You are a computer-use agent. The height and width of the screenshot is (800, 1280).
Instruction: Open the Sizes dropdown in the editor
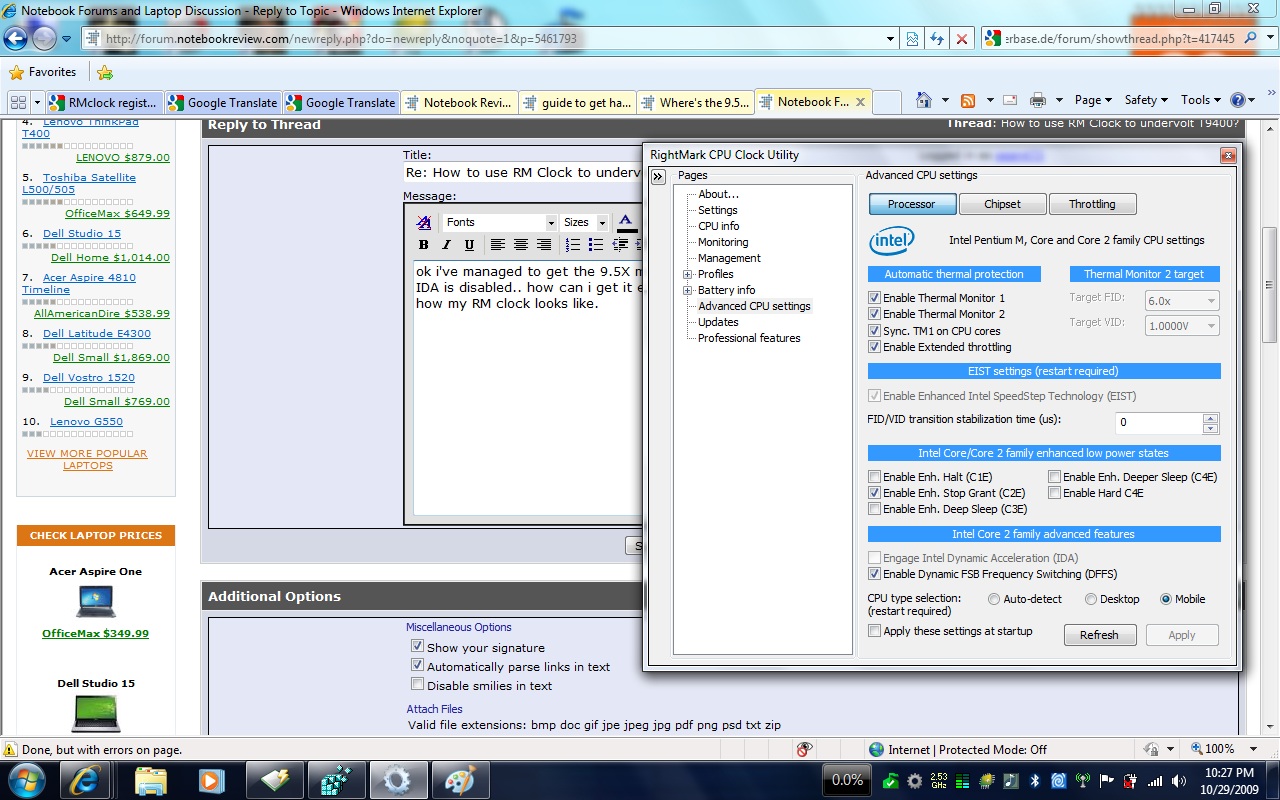602,223
